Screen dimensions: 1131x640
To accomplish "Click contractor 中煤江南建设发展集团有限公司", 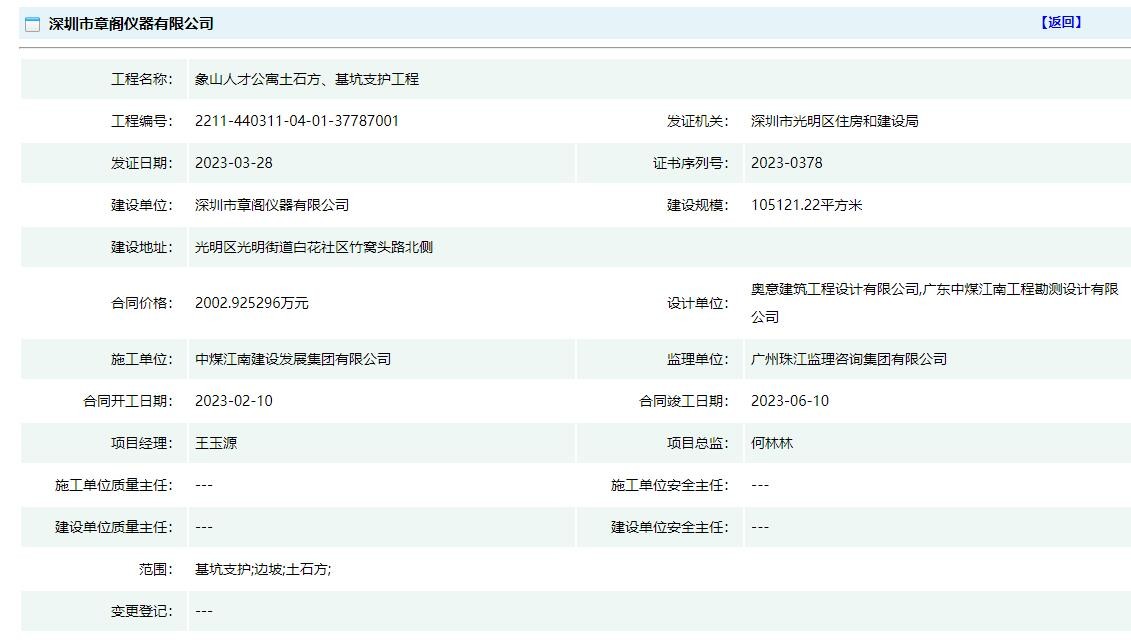I will click(292, 359).
